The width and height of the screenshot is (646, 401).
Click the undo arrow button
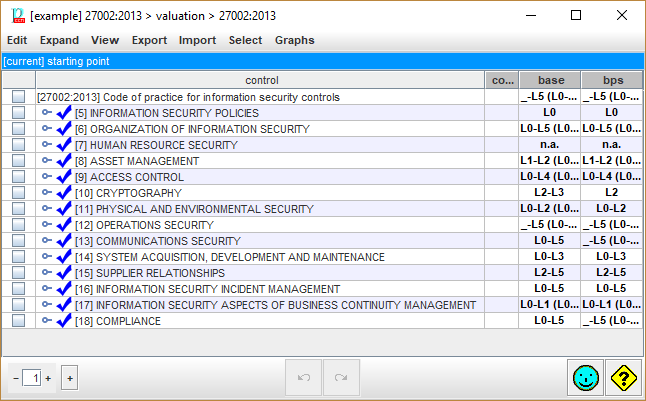[x=303, y=378]
